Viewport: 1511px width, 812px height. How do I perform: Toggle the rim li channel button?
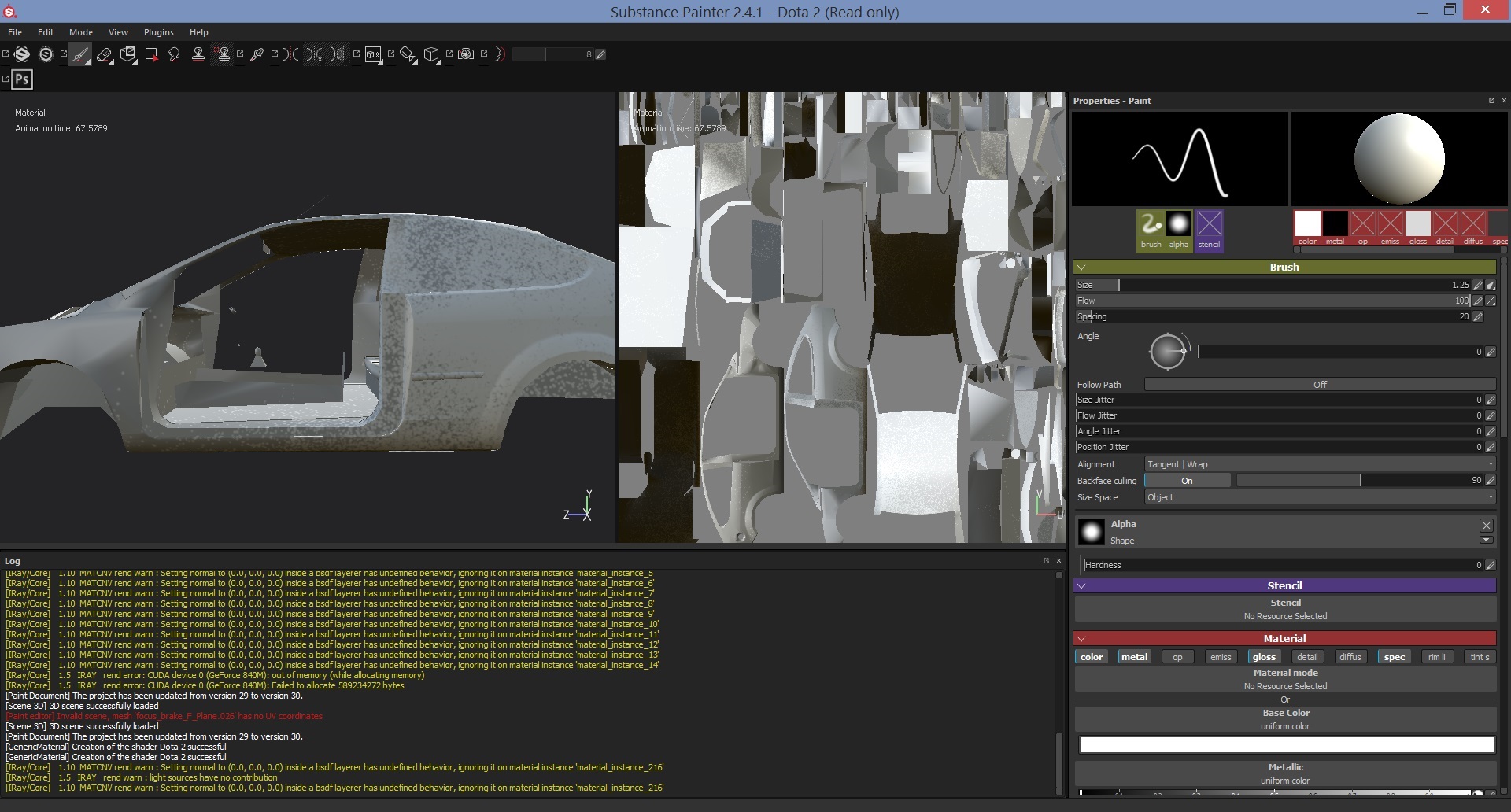coord(1437,657)
